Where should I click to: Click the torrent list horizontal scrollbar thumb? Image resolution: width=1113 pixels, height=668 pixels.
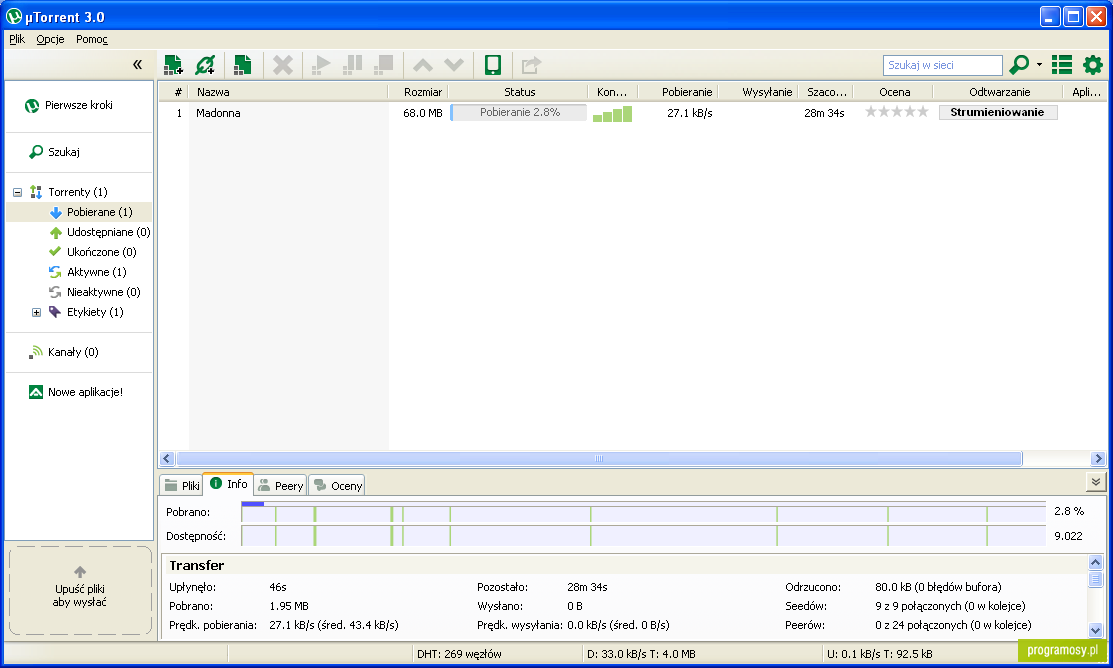[599, 459]
